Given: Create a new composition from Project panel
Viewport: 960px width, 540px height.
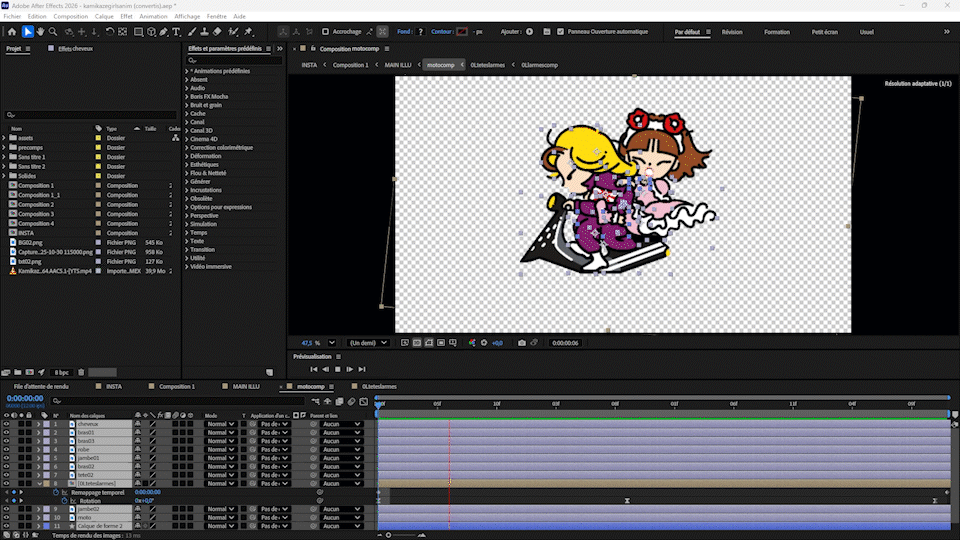Looking at the screenshot, I should pos(29,372).
